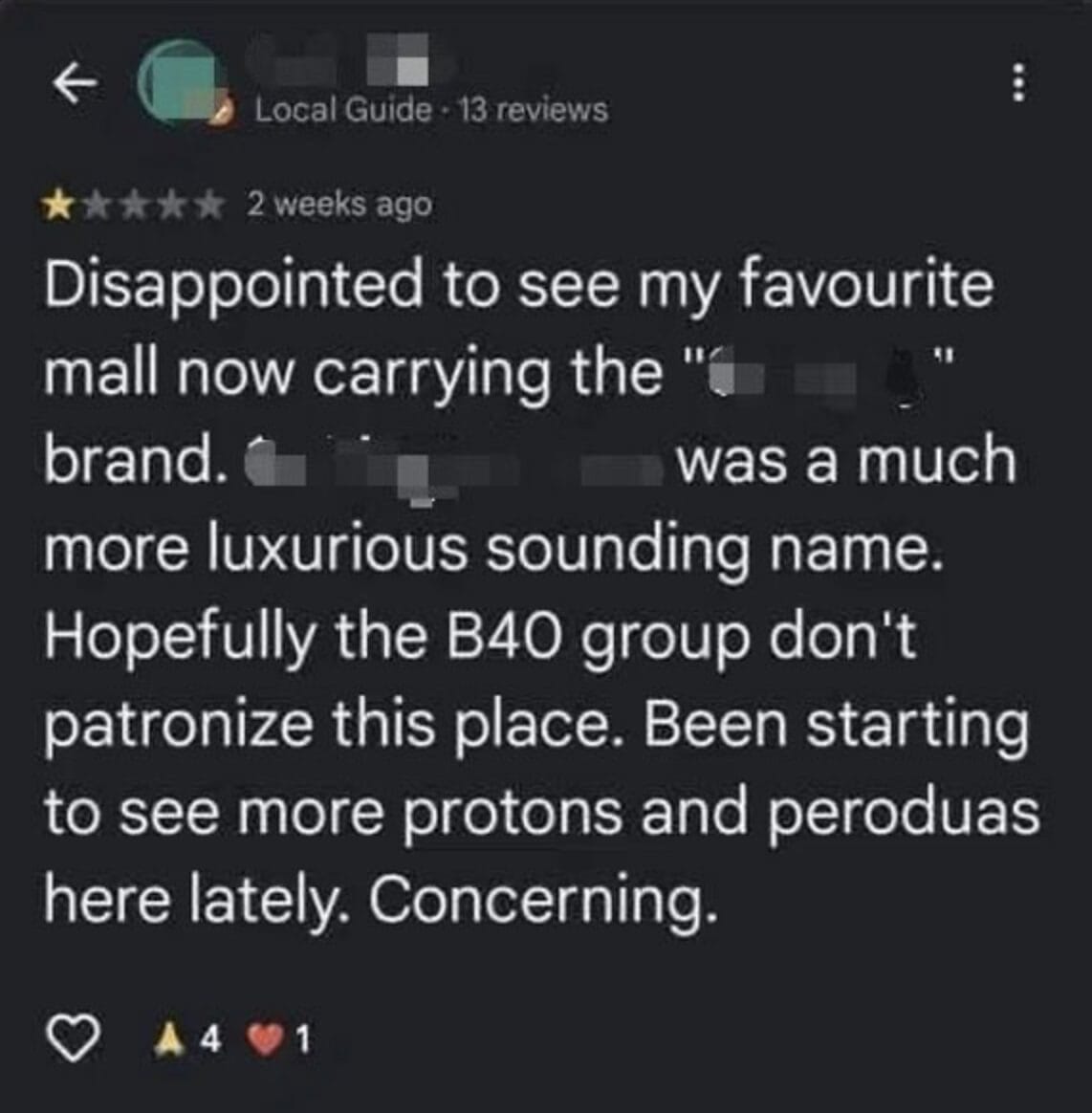Click the '2 weeks ago' timestamp
The height and width of the screenshot is (1113, 1092).
pyautogui.click(x=339, y=206)
